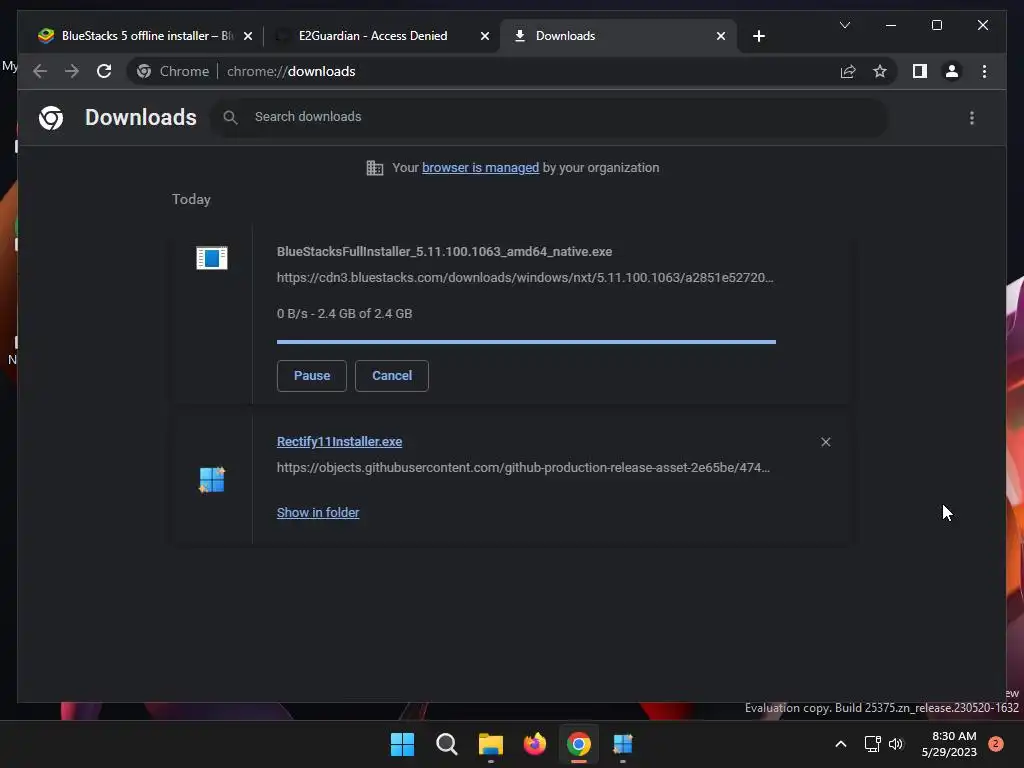Click the '0 B/s - 2.4 GB of 2.4 GB' status
Image resolution: width=1024 pixels, height=768 pixels.
pyautogui.click(x=344, y=313)
